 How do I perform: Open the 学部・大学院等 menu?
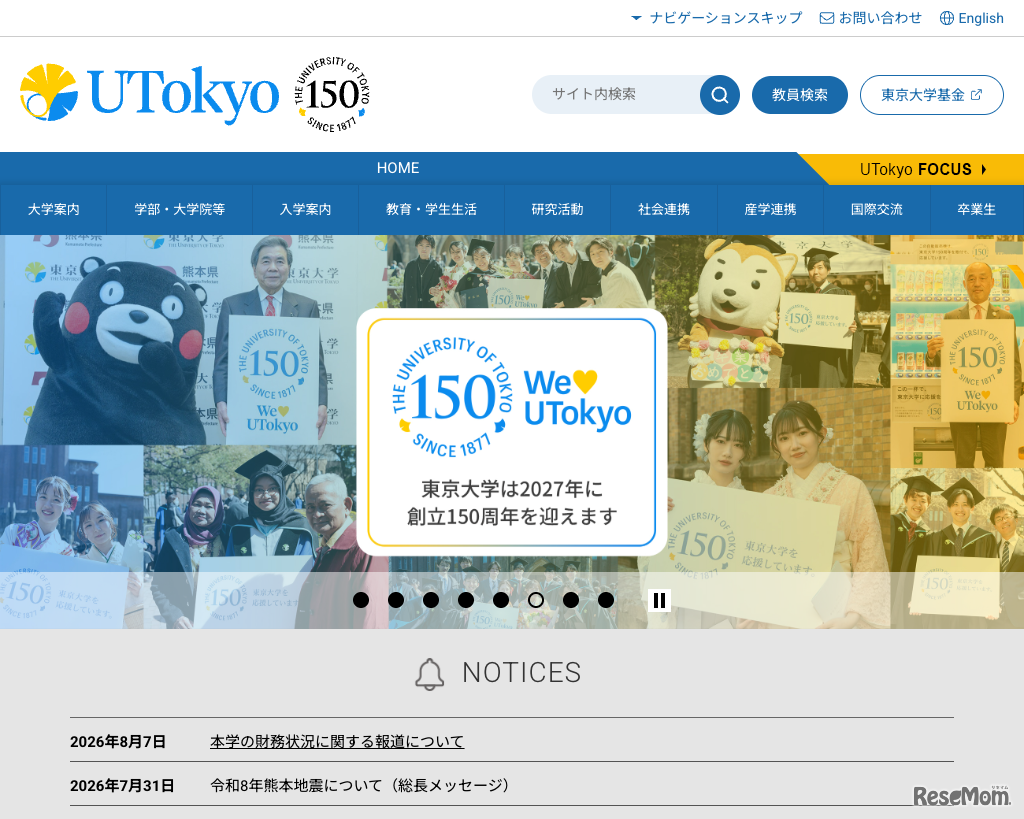click(x=180, y=210)
